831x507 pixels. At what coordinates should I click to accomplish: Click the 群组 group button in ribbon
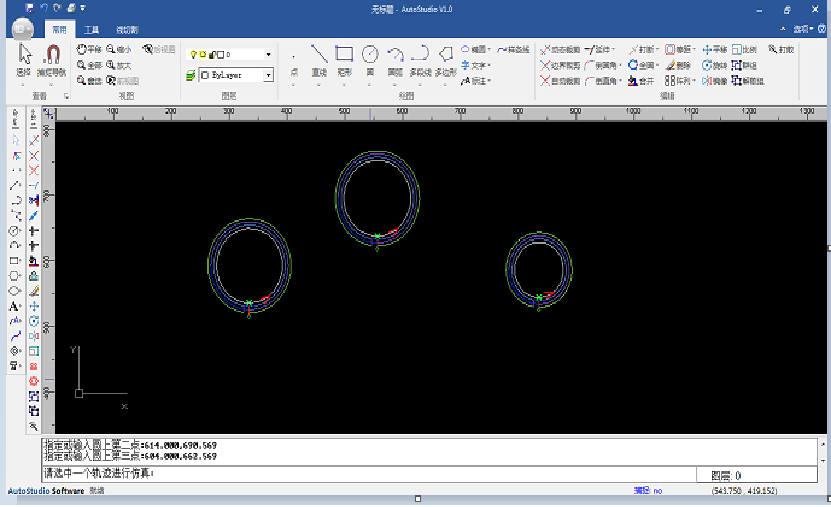pyautogui.click(x=744, y=65)
